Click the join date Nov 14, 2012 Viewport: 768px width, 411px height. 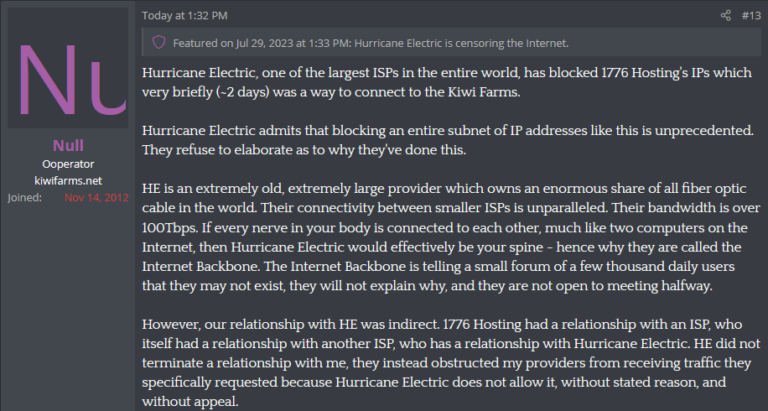pyautogui.click(x=96, y=197)
